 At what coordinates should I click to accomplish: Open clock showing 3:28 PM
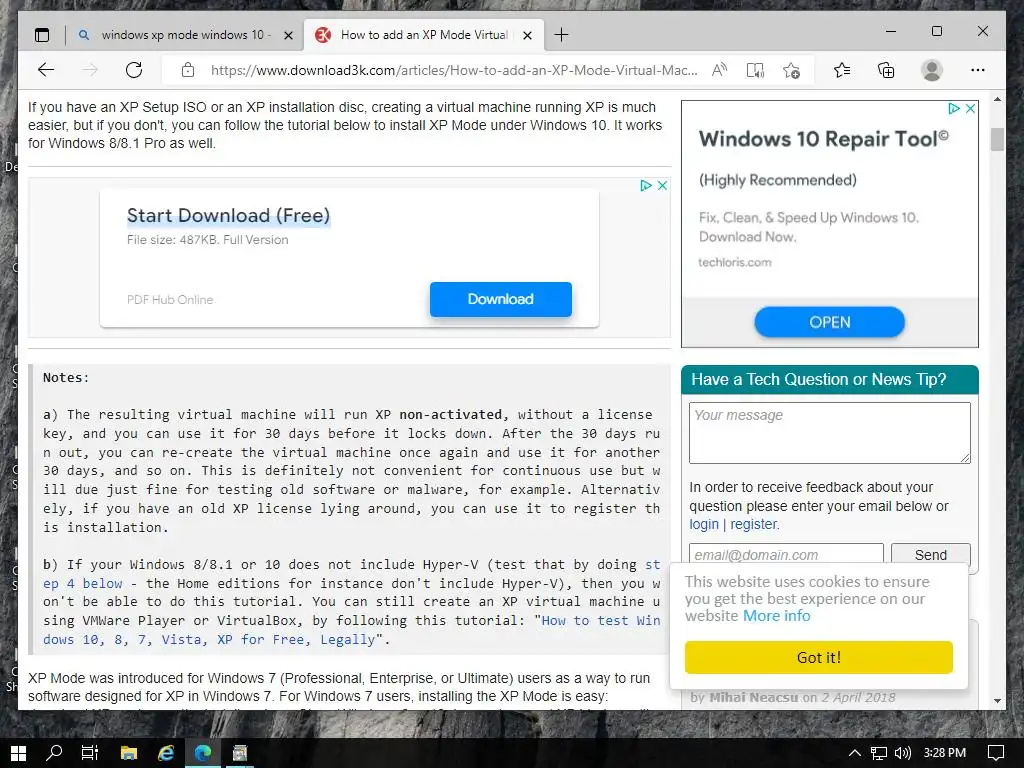pos(944,753)
